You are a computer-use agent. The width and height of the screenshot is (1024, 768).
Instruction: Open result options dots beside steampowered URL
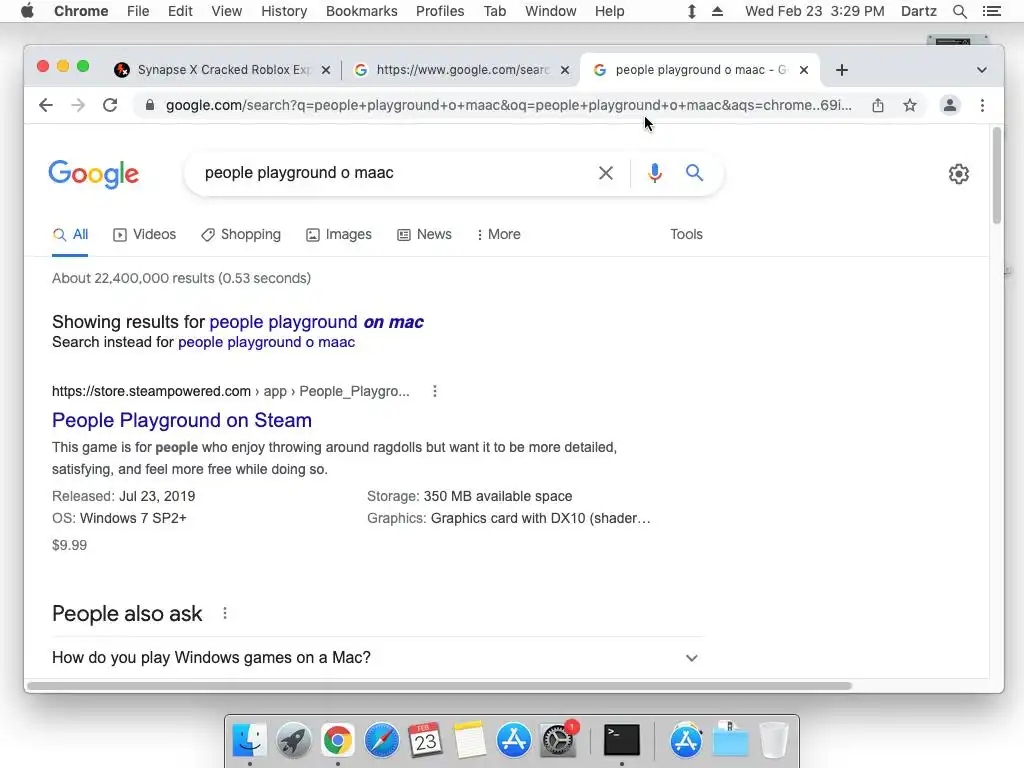click(435, 391)
